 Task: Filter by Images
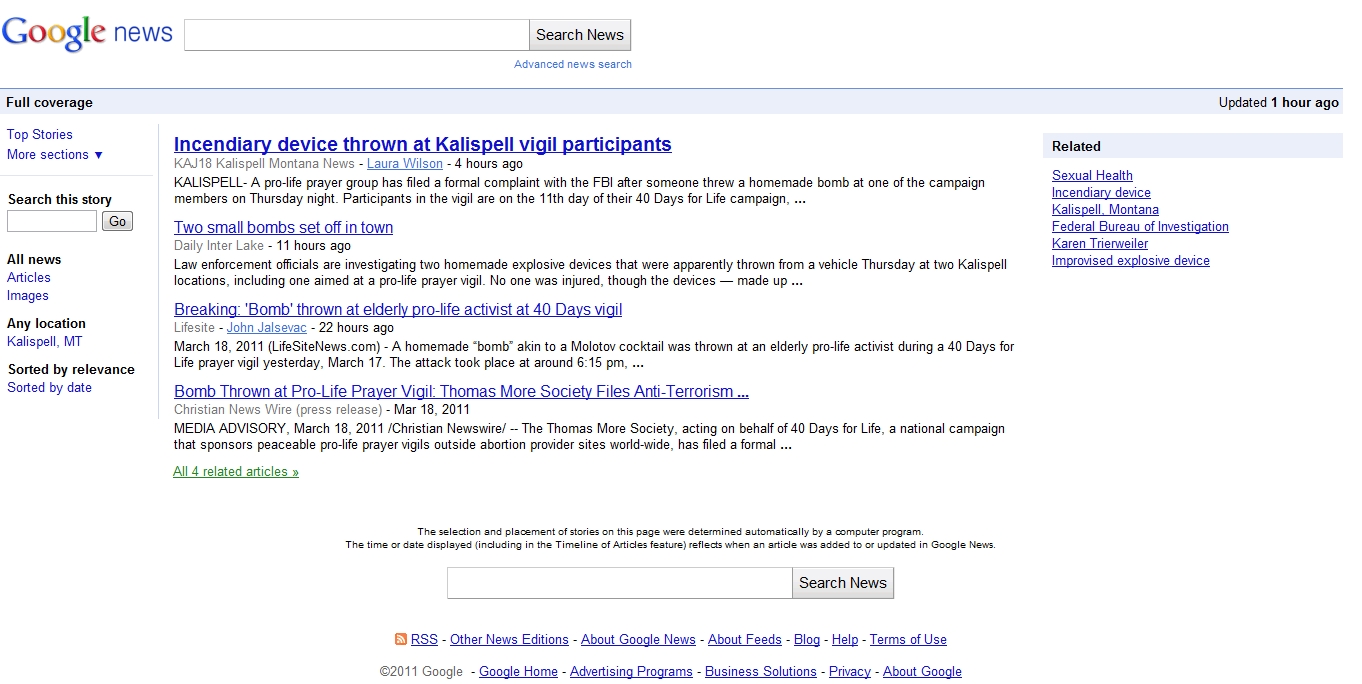(x=28, y=295)
